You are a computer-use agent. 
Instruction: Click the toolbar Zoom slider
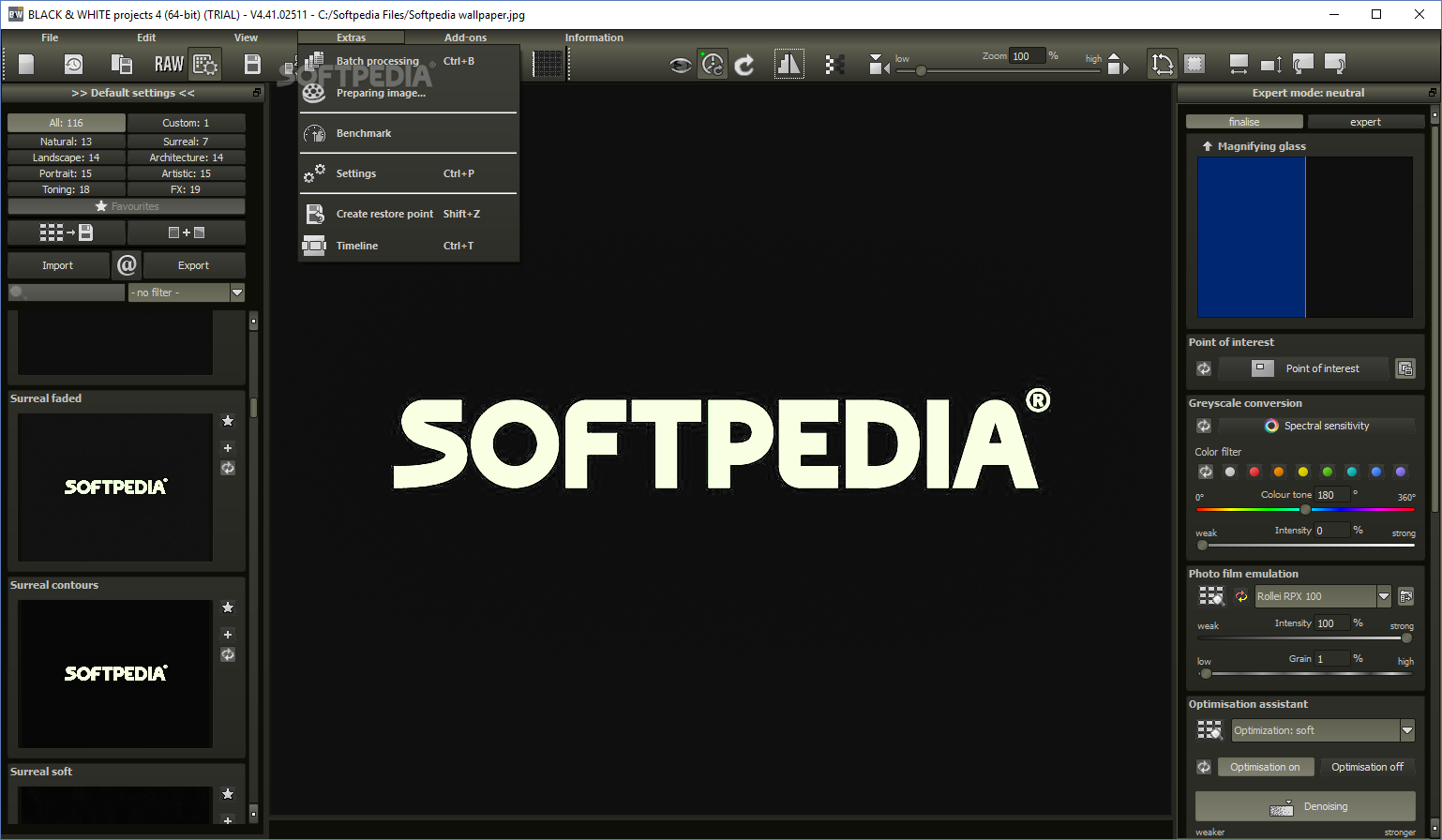coord(998,71)
